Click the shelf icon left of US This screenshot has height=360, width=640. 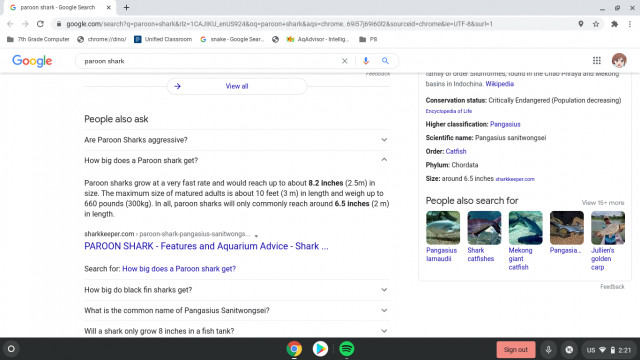tap(569, 350)
